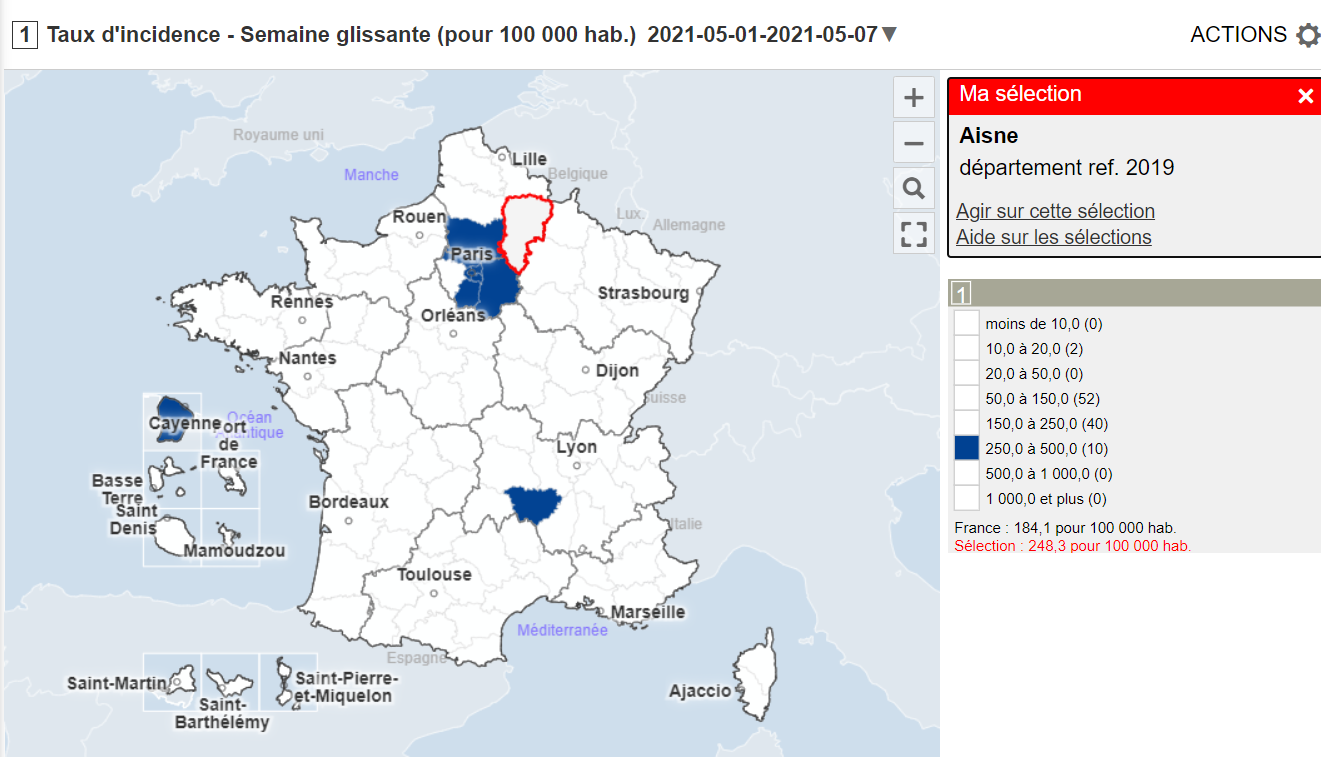
Task: Open 'Agir sur cette sélection' link
Action: tap(1055, 211)
